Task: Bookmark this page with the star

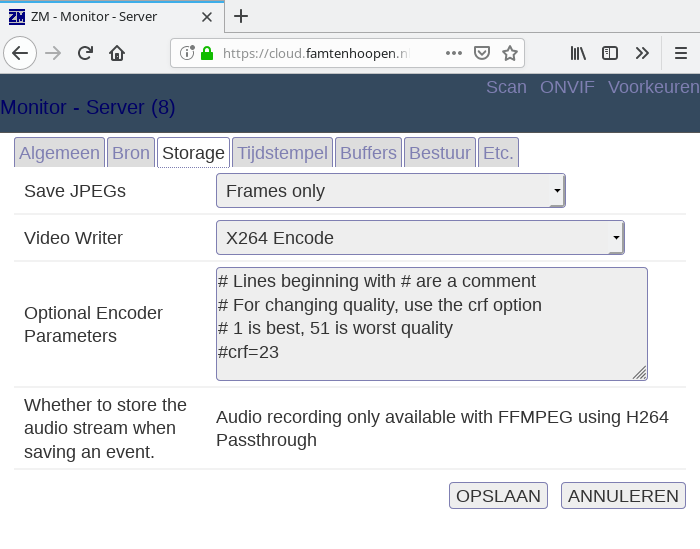Action: click(509, 53)
